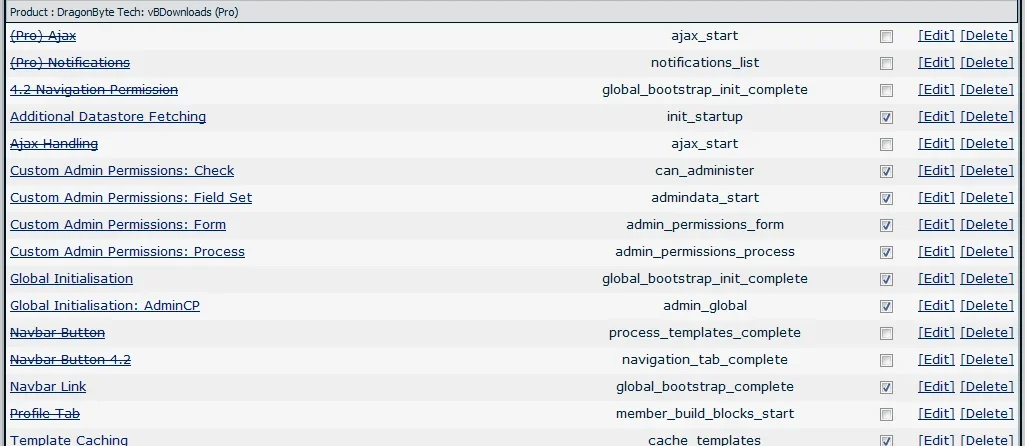Delete the (Pro) Ajax plugin
Screen dimensions: 1025x446
[987, 36]
